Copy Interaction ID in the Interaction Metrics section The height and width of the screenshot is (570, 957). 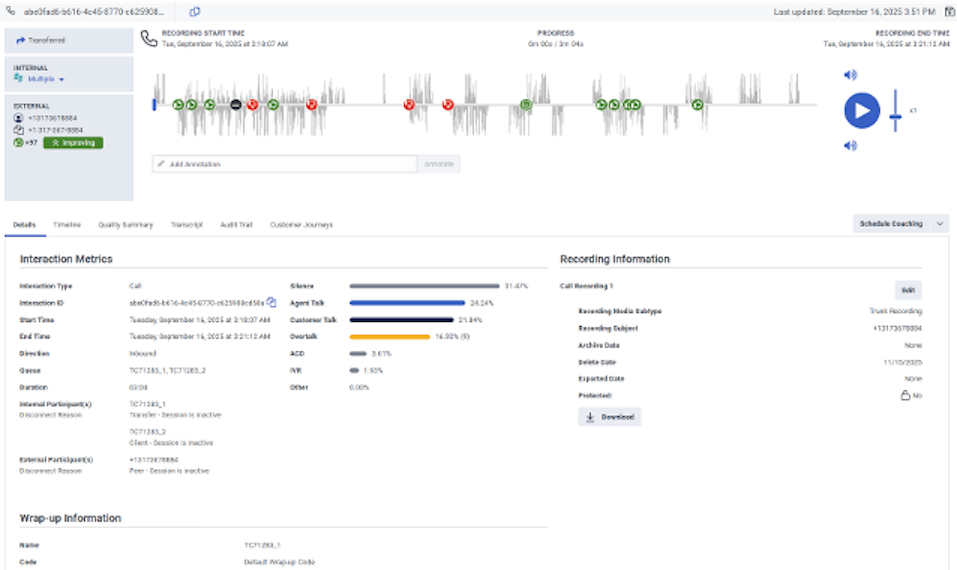pyautogui.click(x=271, y=301)
